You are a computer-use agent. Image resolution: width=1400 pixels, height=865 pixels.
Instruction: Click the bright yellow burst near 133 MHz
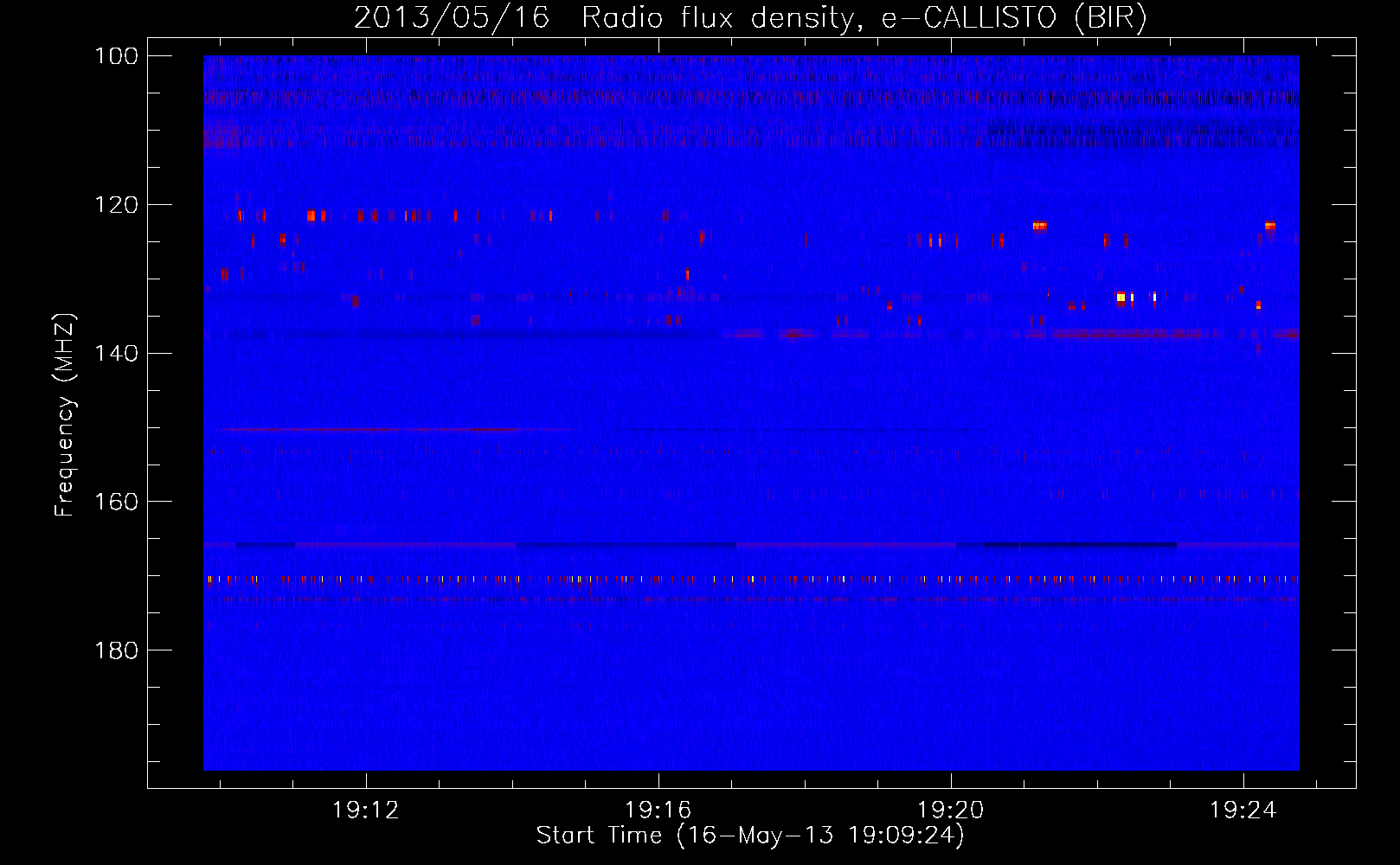coord(1121,297)
